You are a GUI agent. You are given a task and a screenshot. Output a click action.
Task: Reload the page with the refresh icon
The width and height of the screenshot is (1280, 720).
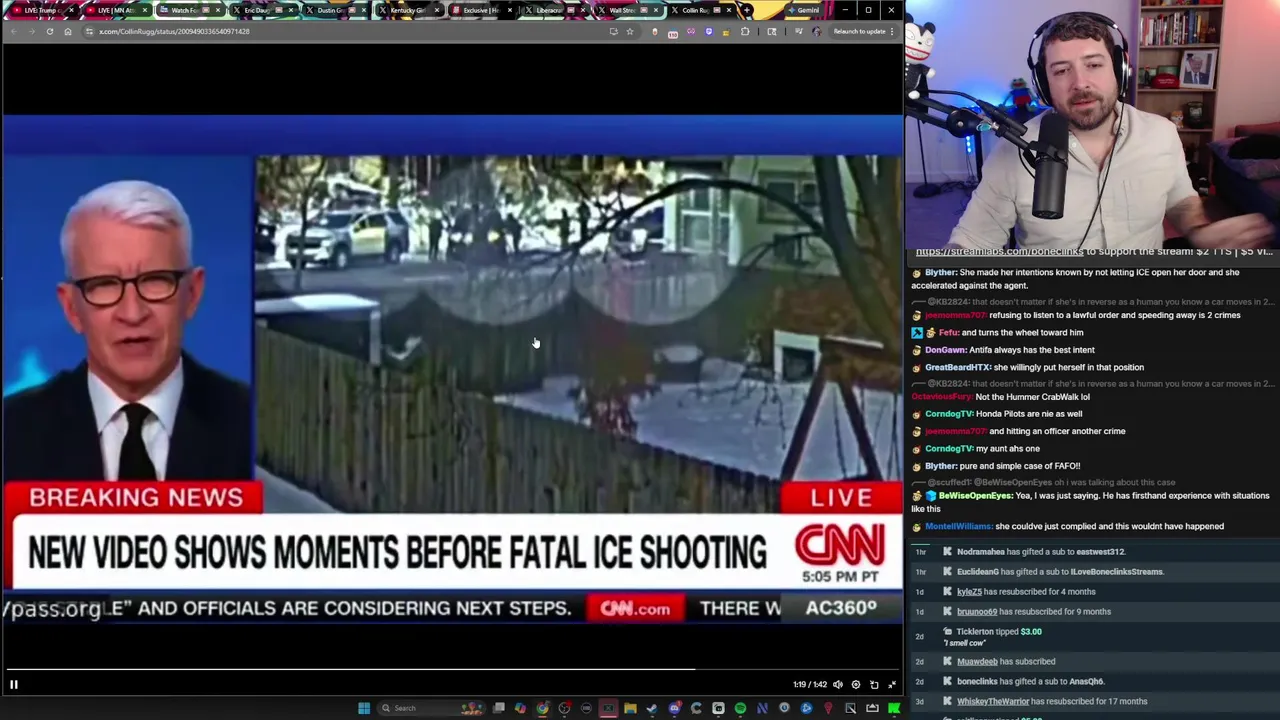[x=49, y=31]
